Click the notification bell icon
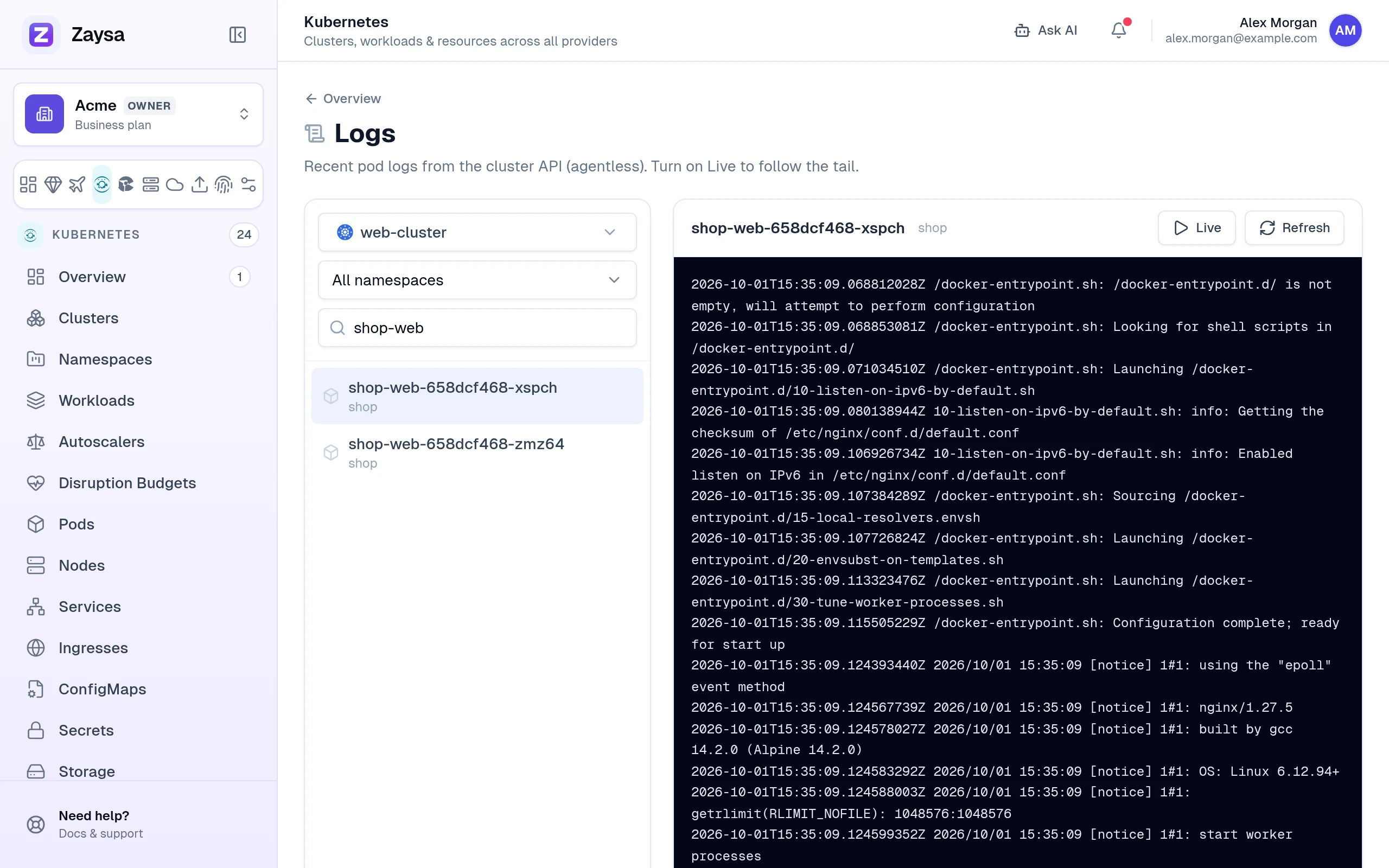This screenshot has width=1389, height=868. tap(1119, 30)
